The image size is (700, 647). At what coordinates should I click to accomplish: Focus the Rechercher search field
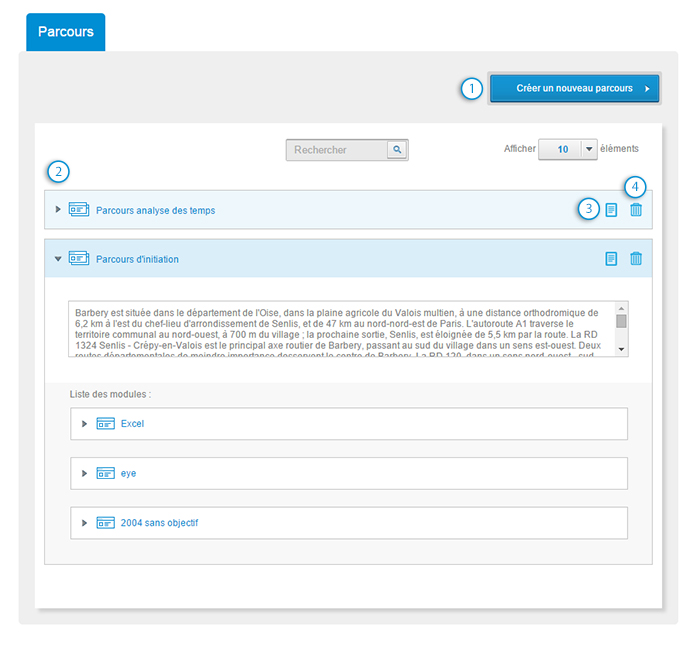(337, 150)
